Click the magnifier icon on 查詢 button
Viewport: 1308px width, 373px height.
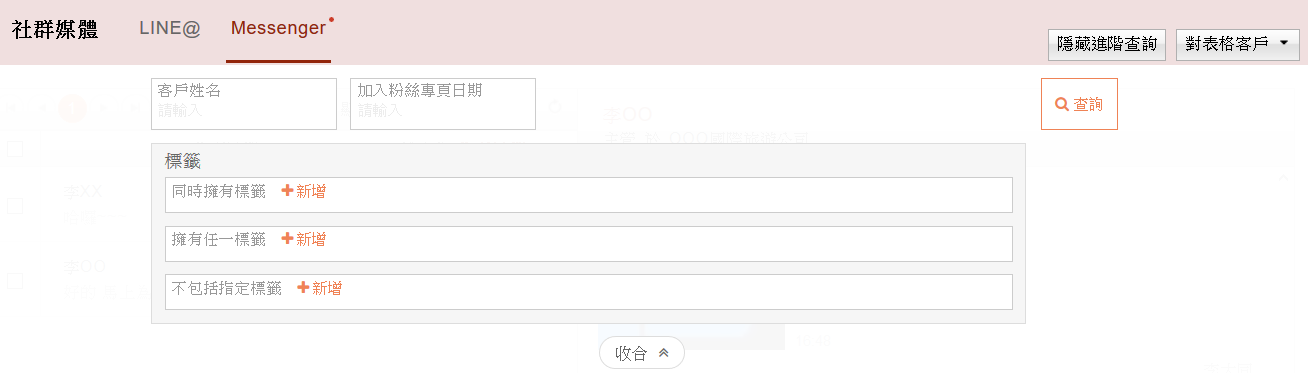click(x=1062, y=104)
